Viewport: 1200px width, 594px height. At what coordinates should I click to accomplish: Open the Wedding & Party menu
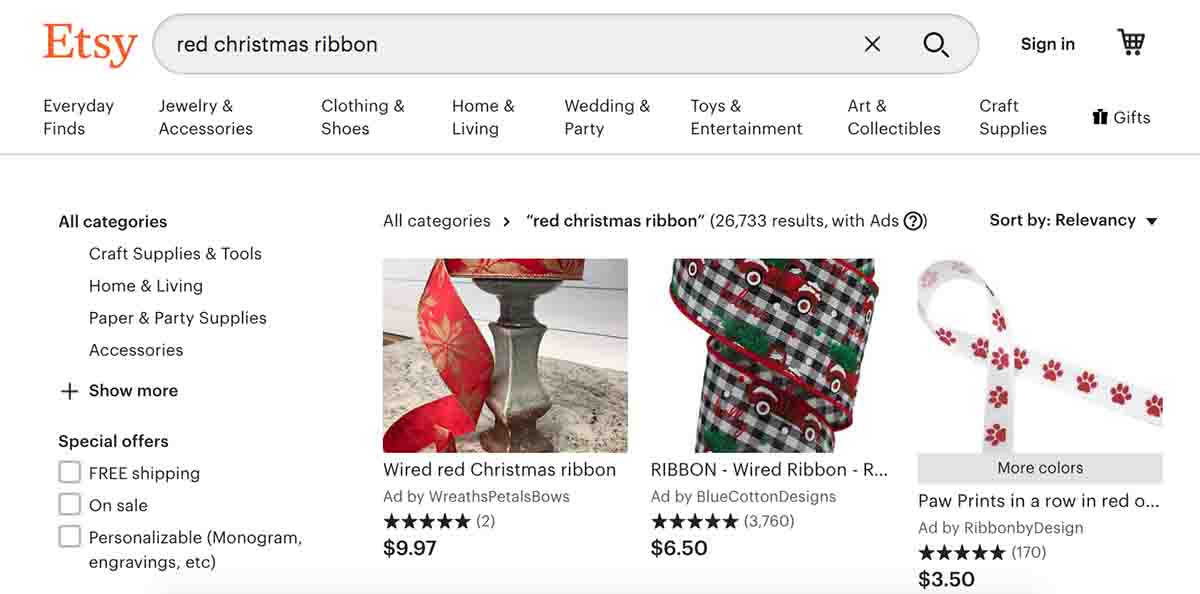tap(607, 117)
